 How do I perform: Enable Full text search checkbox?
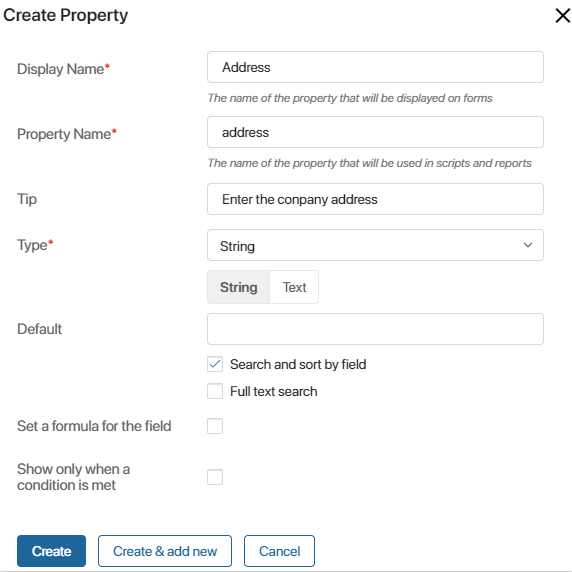point(215,391)
